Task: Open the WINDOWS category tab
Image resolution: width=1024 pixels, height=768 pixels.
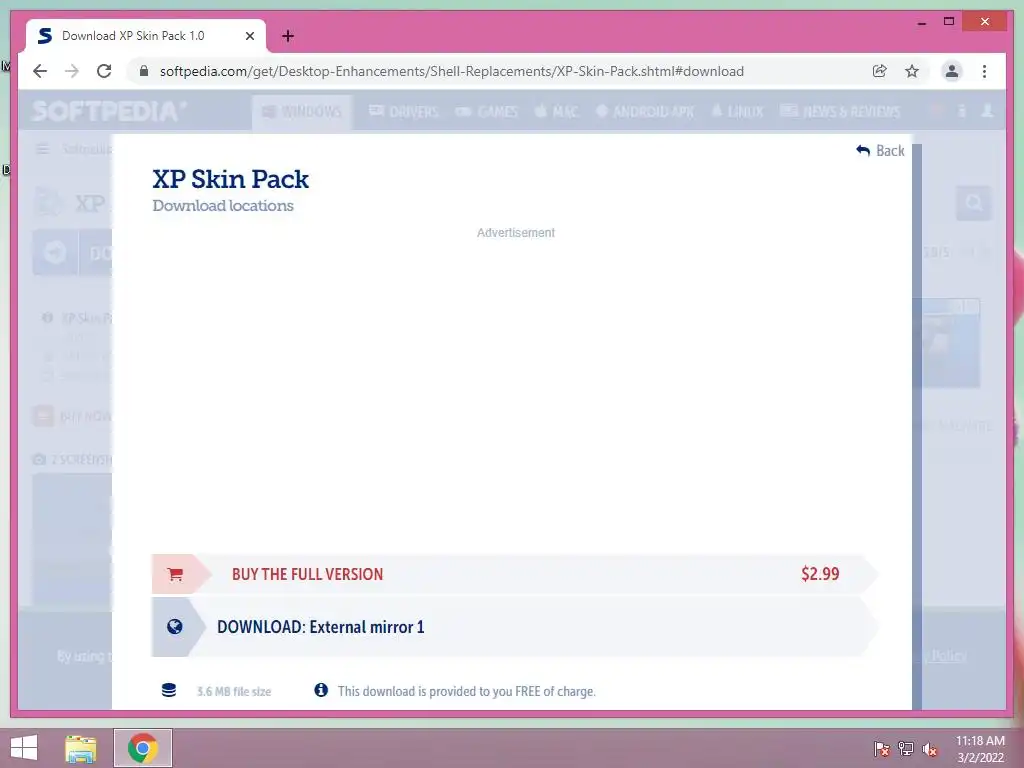Action: pyautogui.click(x=302, y=112)
